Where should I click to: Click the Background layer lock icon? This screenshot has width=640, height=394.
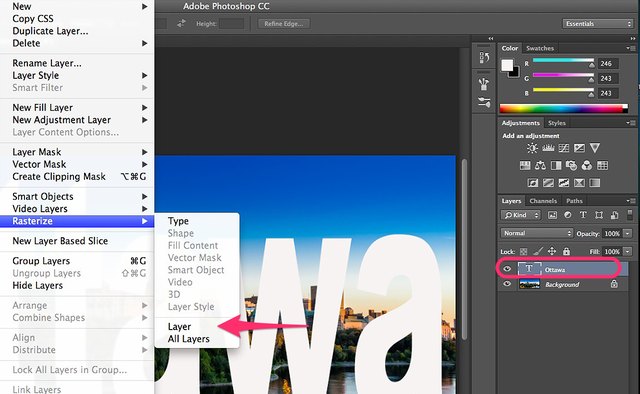pyautogui.click(x=614, y=284)
